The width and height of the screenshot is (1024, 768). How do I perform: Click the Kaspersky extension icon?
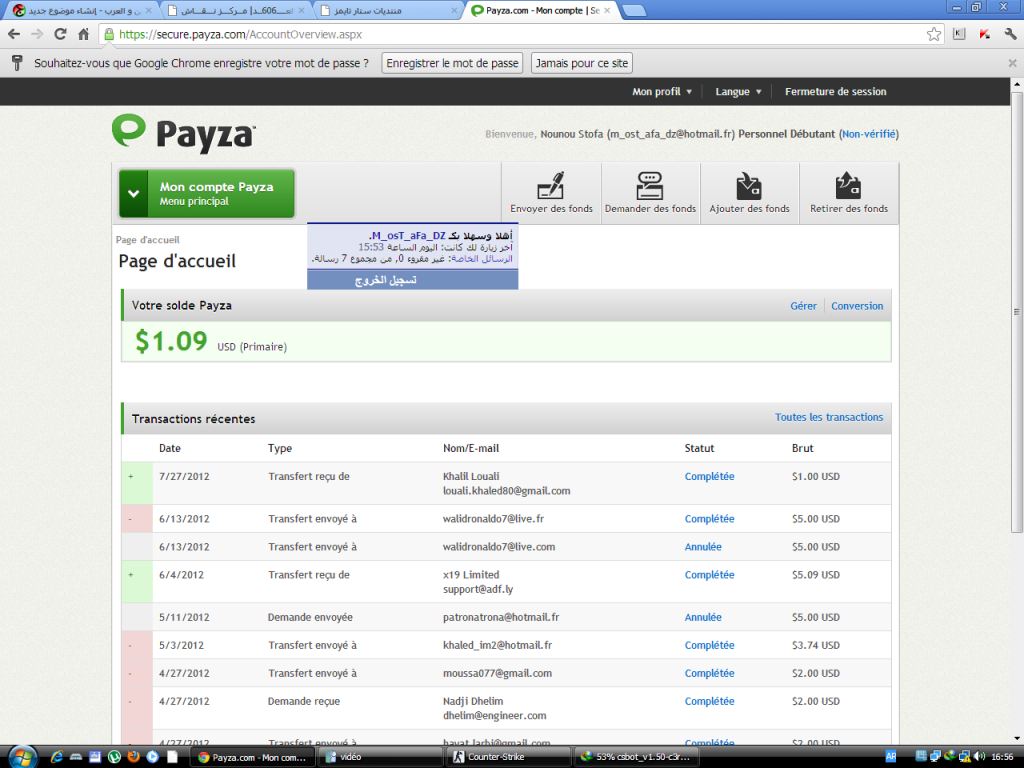(985, 35)
